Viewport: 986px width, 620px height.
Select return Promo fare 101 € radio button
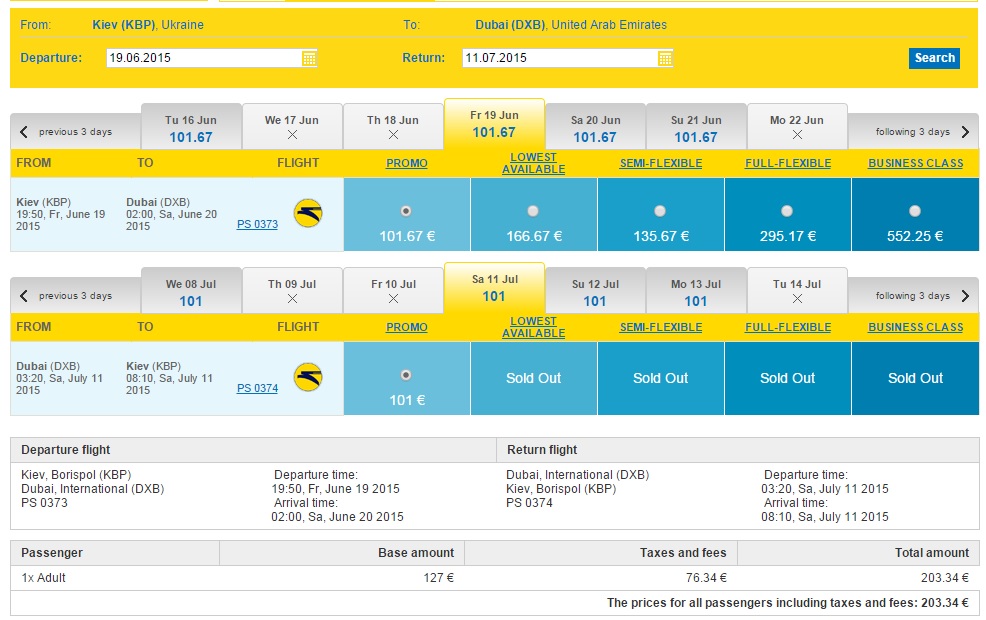(x=406, y=375)
